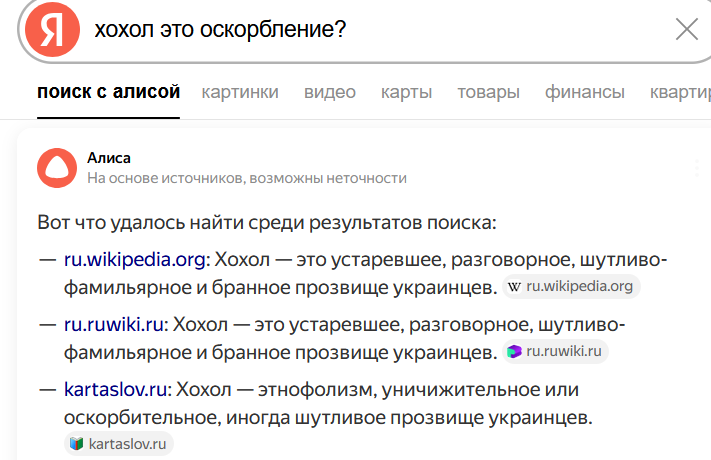
Task: Open the 'товары' tab
Action: click(488, 93)
